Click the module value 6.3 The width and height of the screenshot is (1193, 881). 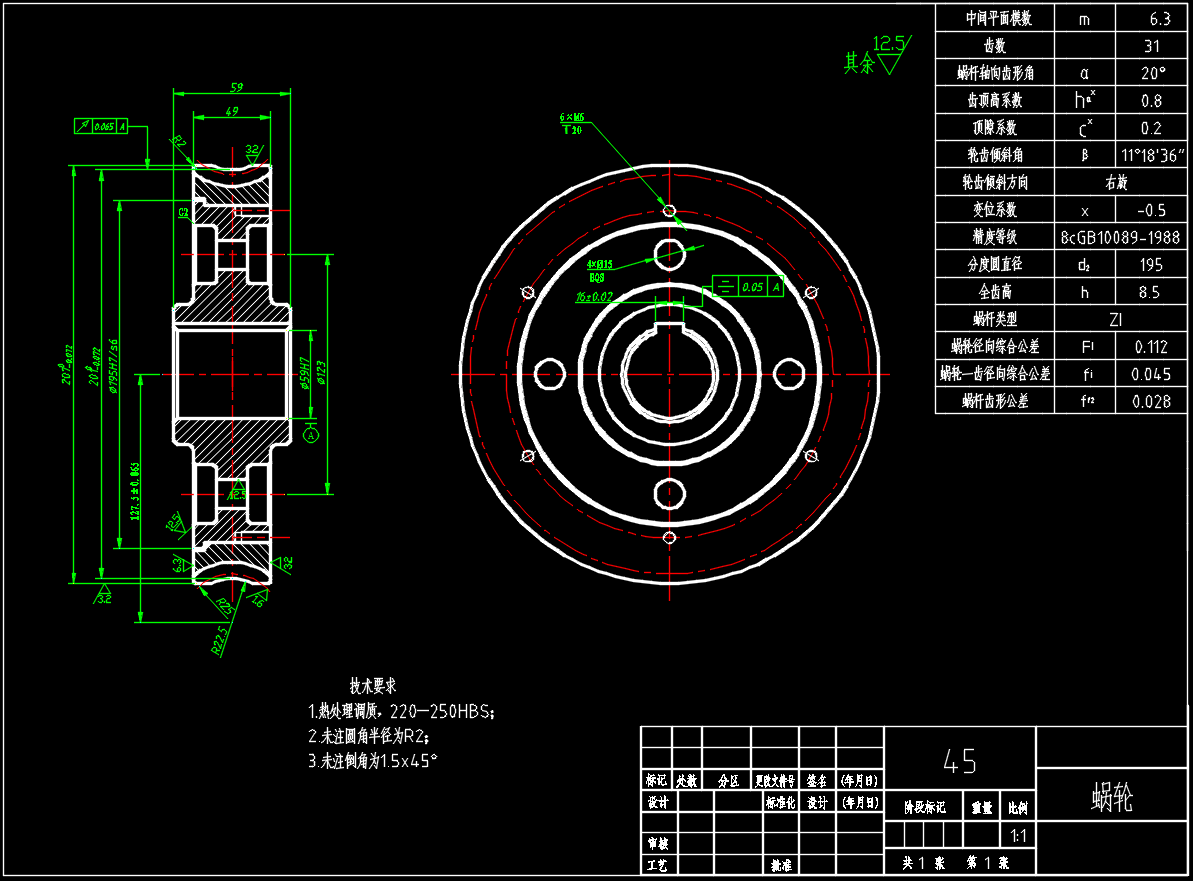click(x=1160, y=19)
